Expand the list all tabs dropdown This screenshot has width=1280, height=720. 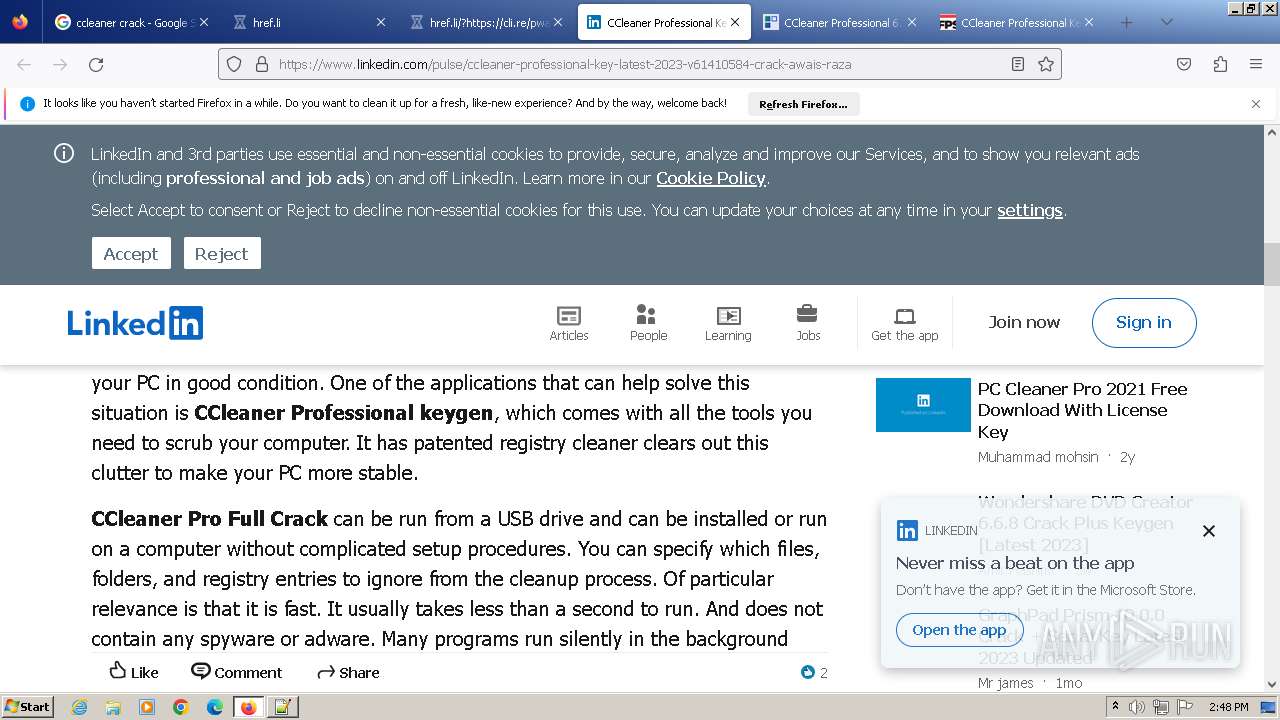point(1166,22)
